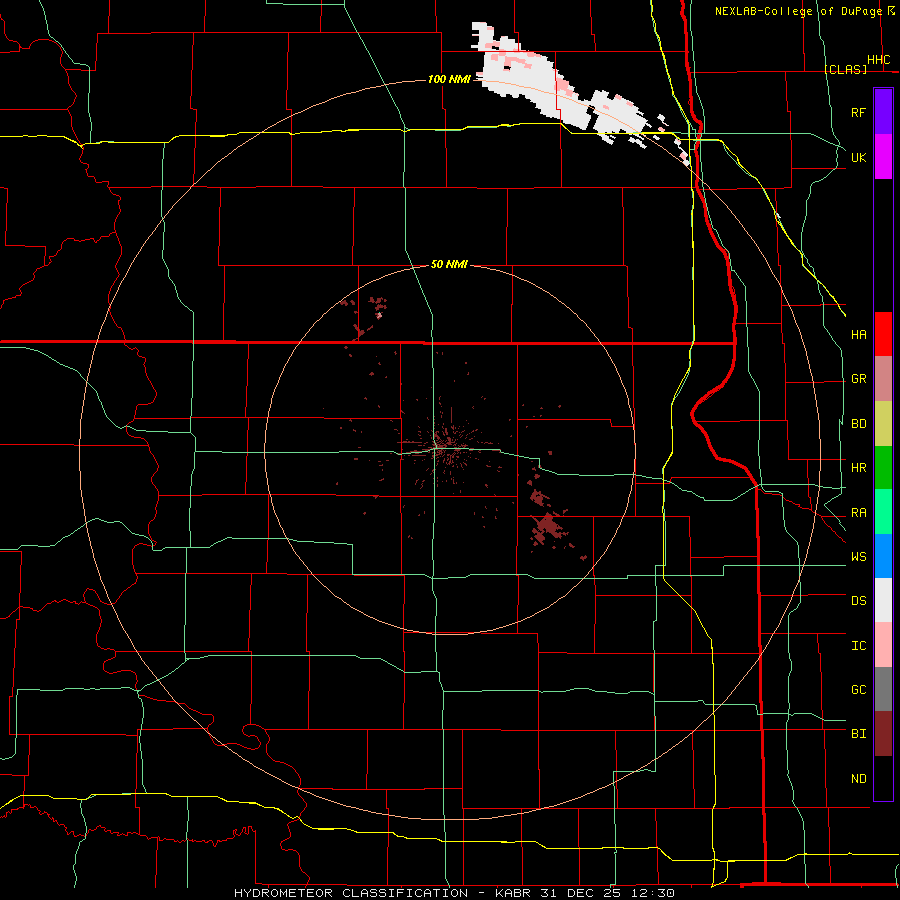Click the RA legend label
The image size is (900, 900).
(858, 513)
